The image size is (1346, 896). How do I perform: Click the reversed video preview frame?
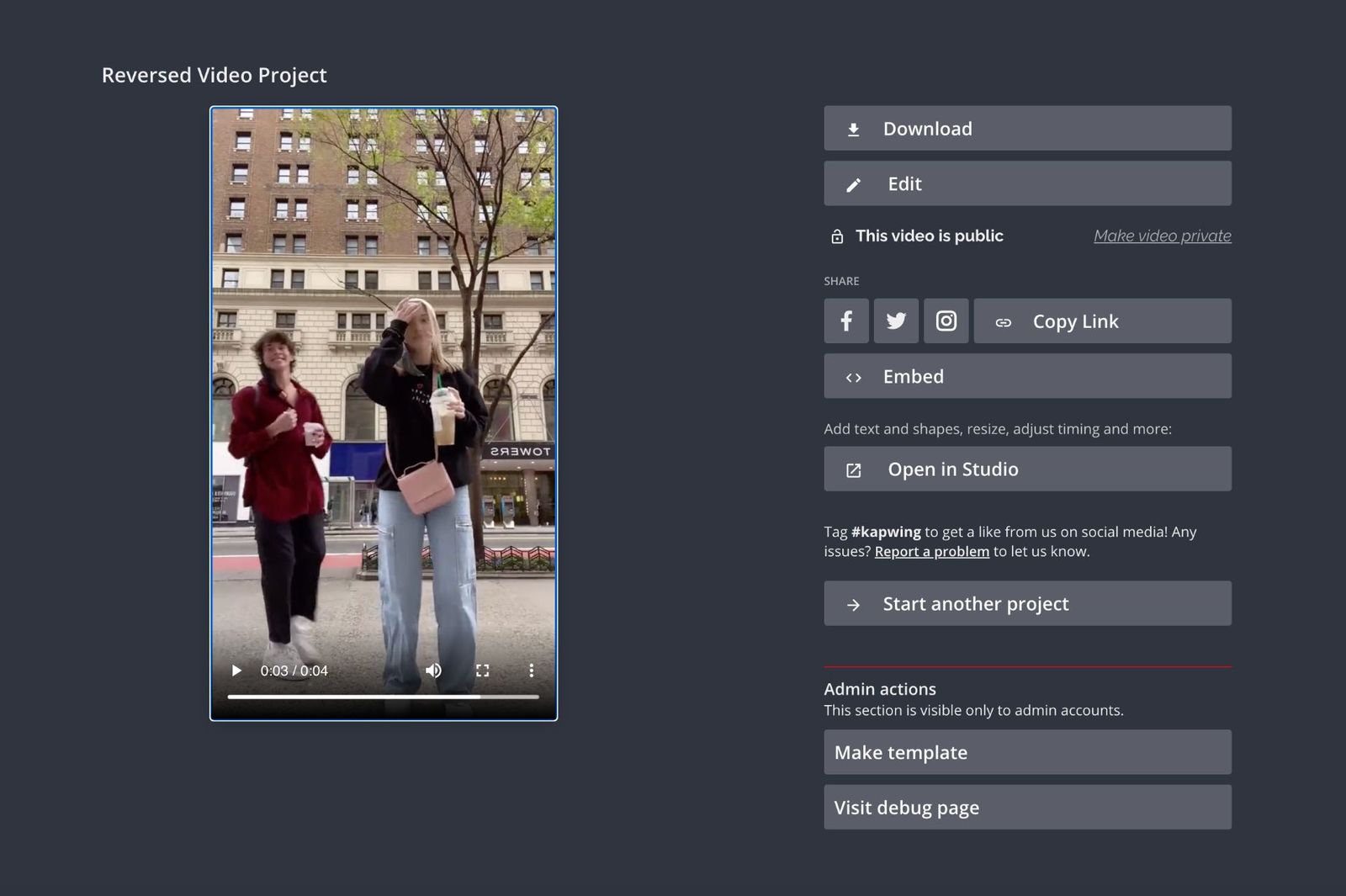coord(384,379)
